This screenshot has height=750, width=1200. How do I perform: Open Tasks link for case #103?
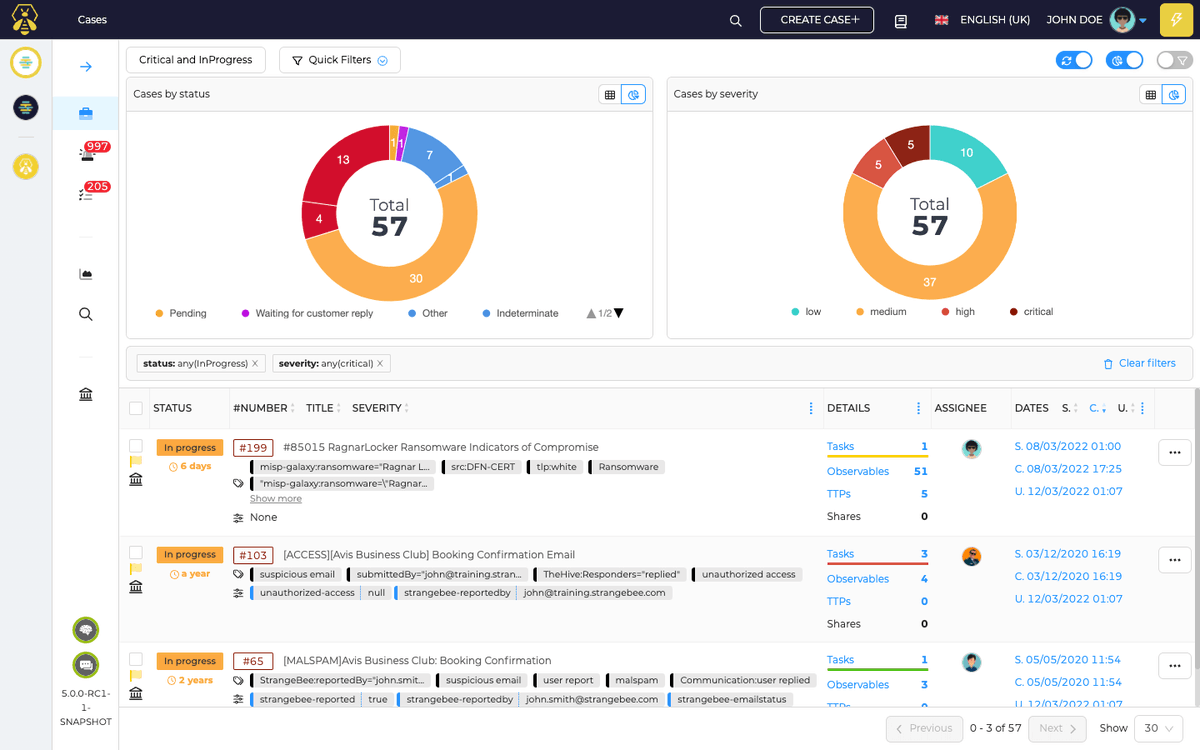click(x=840, y=554)
